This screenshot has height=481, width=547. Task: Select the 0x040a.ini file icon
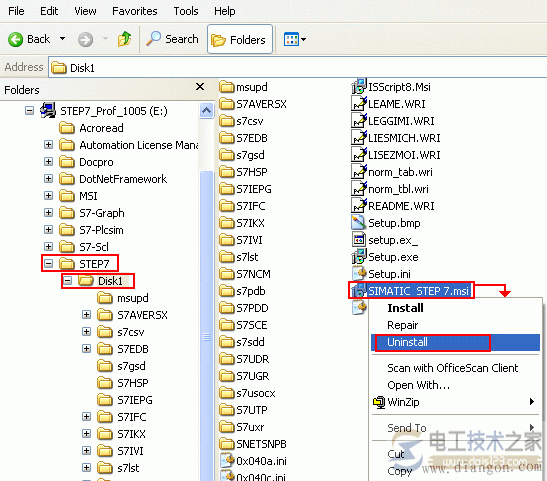coord(227,460)
